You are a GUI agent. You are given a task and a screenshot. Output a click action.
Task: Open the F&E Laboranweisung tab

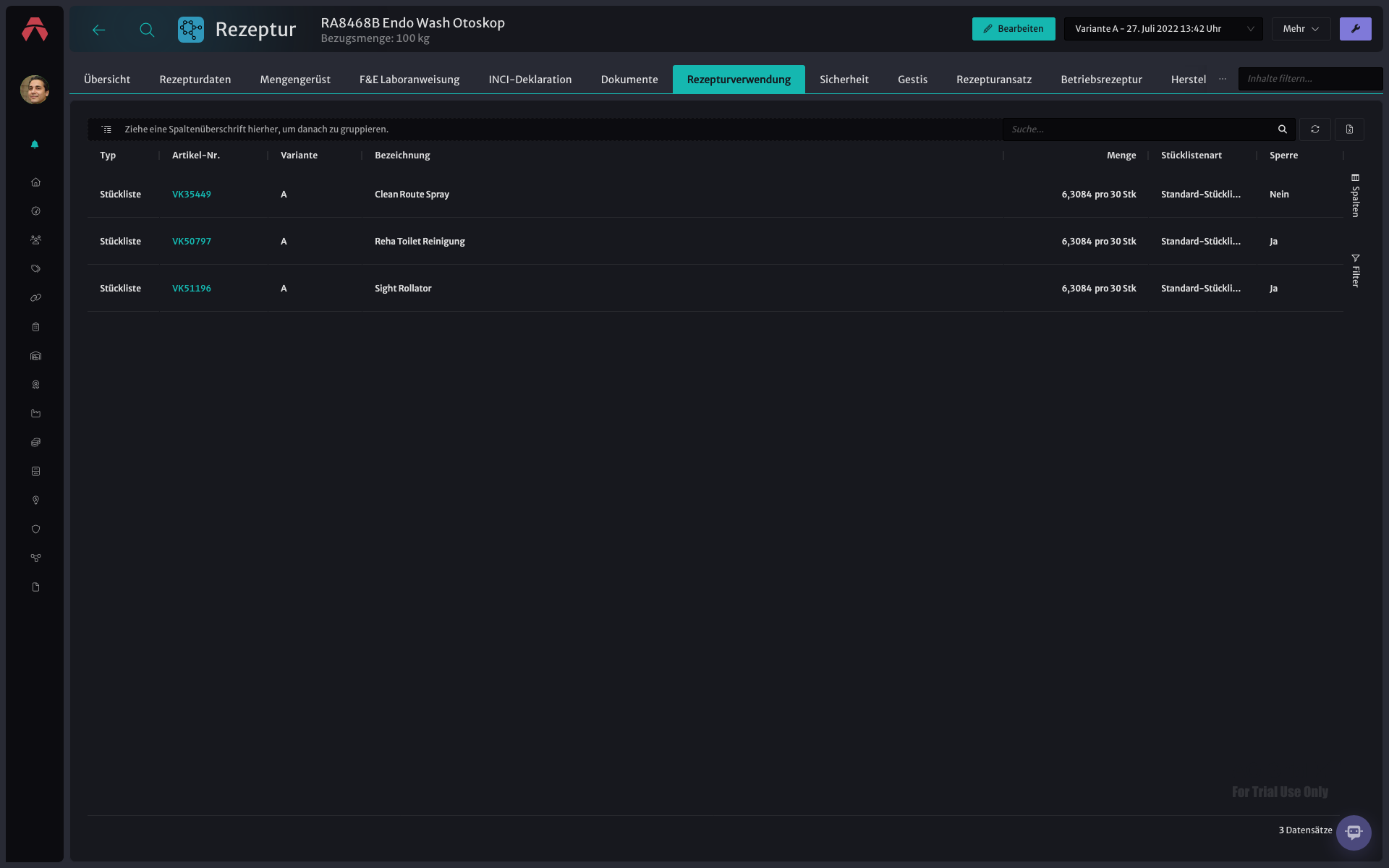[x=409, y=80]
